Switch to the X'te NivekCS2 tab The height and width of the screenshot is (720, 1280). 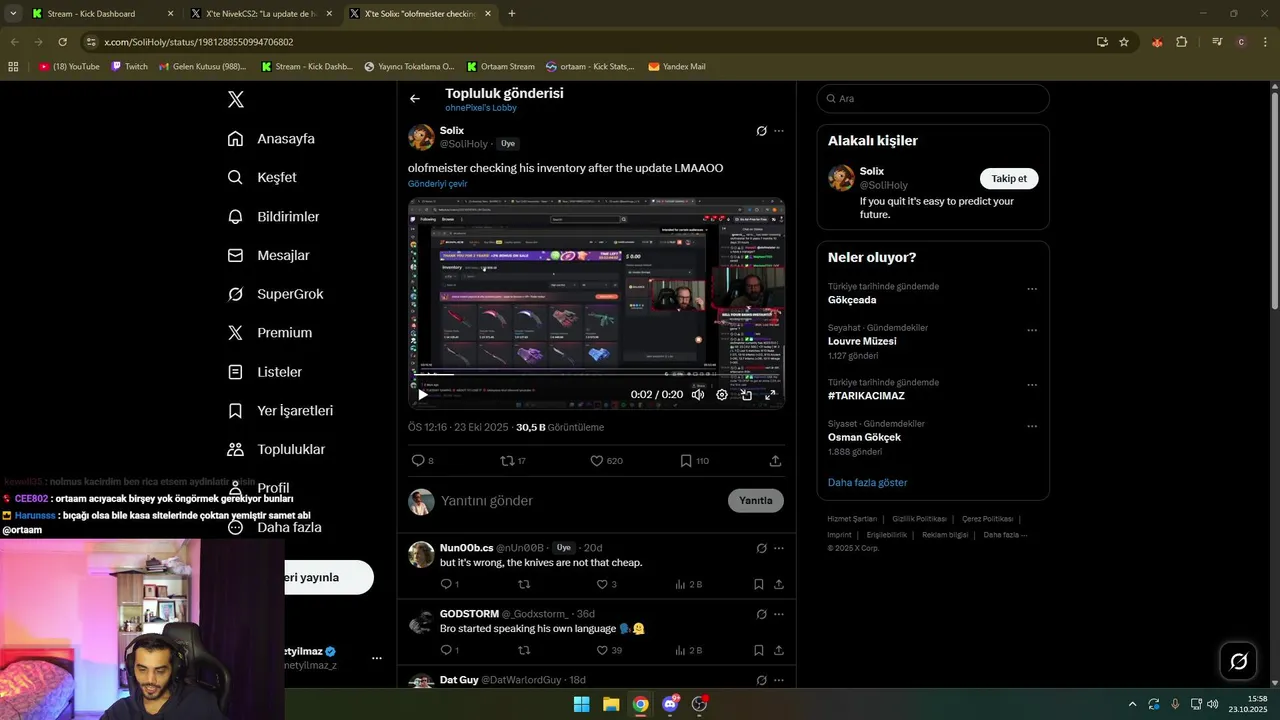[x=263, y=14]
